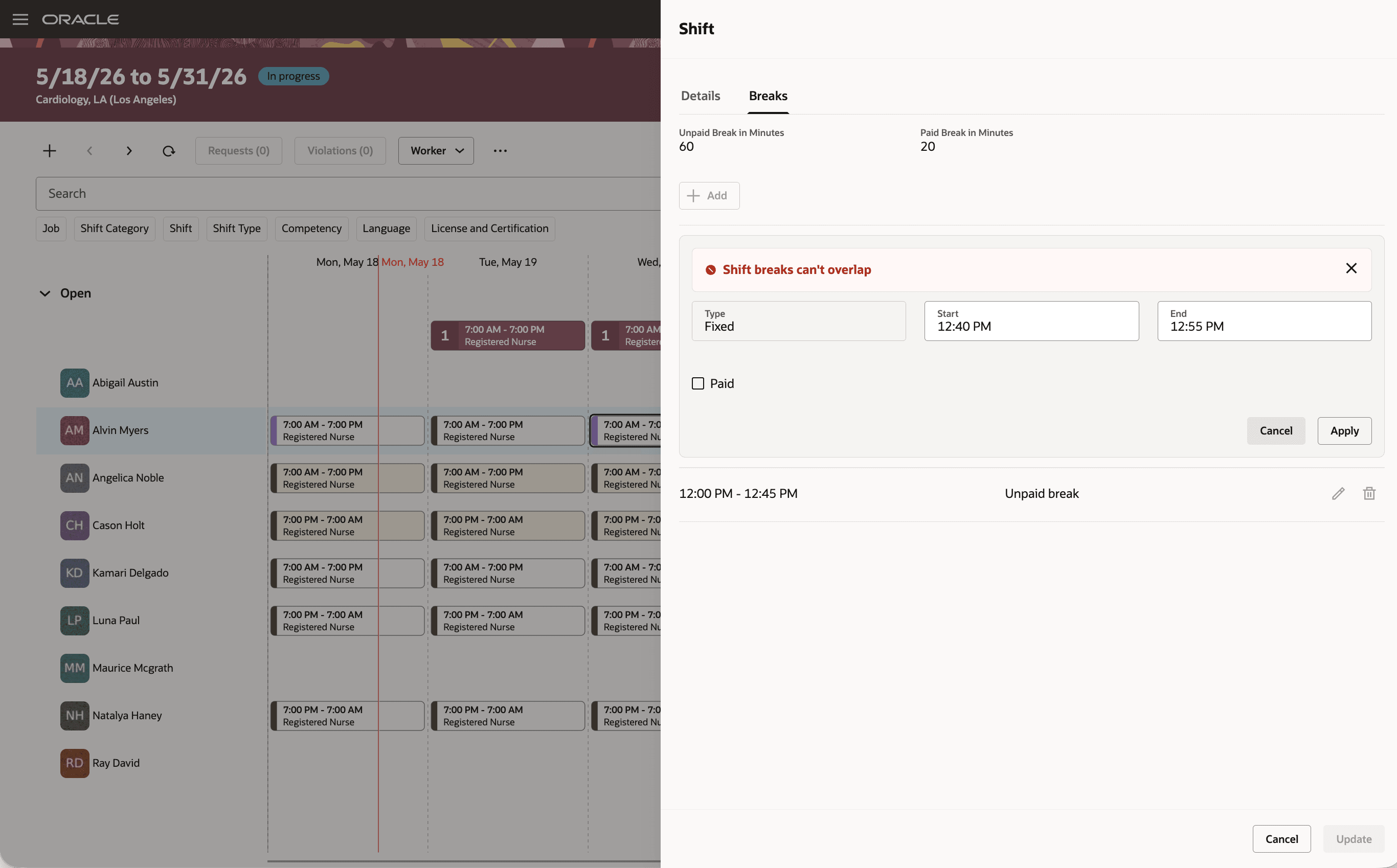Open Natalya Haney's Monday night shift
Screen dimensions: 1397x868
(x=347, y=716)
